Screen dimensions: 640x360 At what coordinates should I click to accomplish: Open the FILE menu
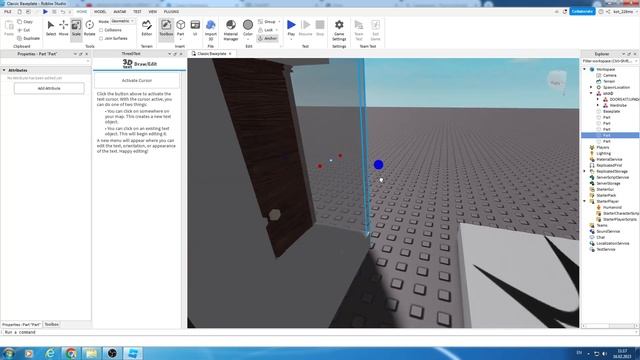[x=8, y=12]
